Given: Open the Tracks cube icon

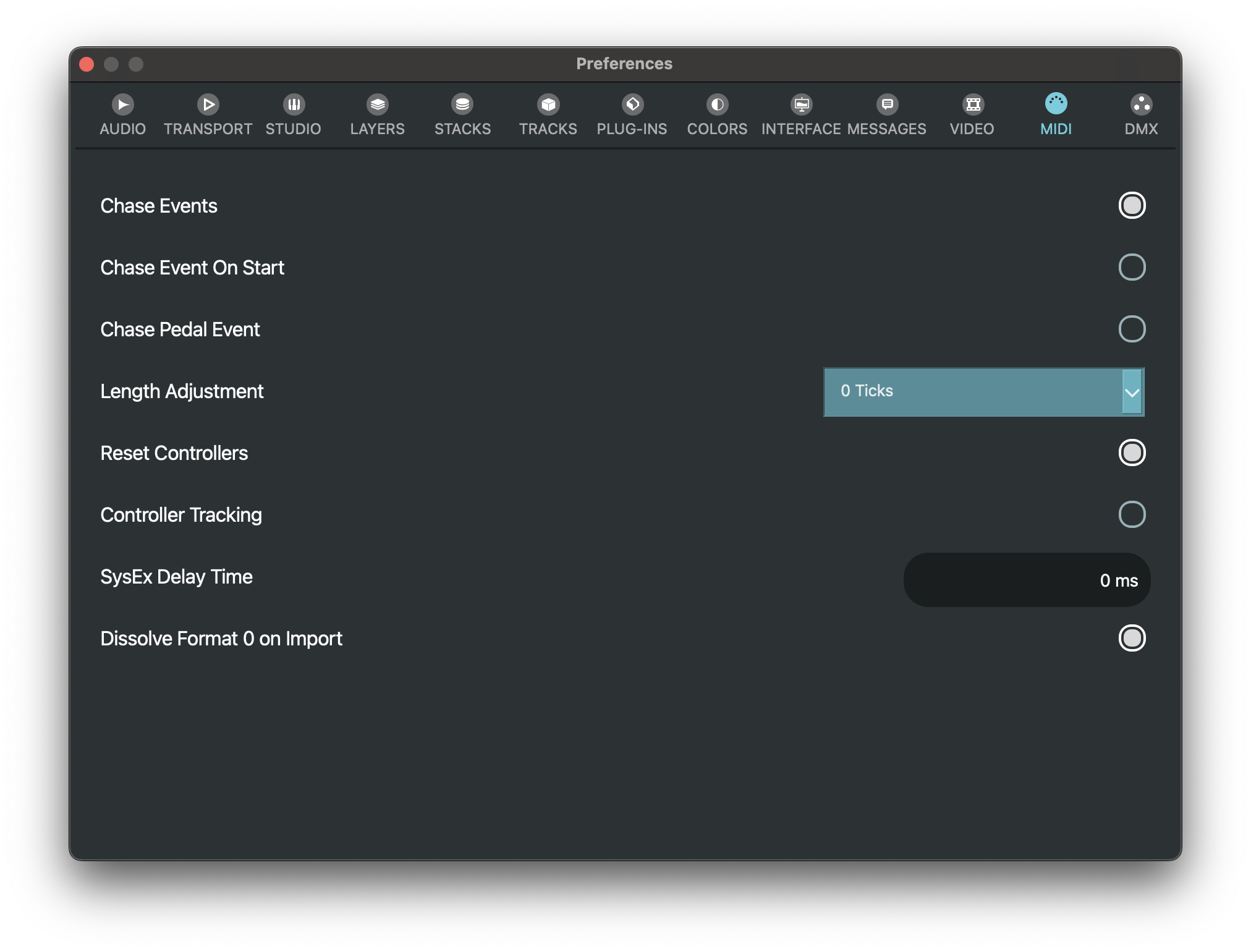Looking at the screenshot, I should (x=548, y=104).
